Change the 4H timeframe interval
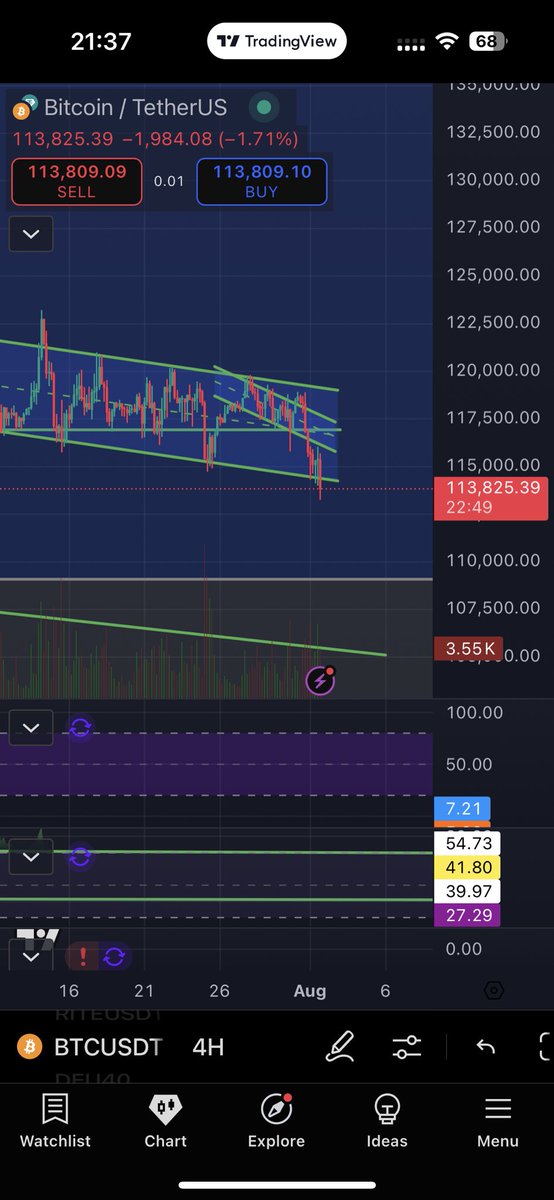This screenshot has width=554, height=1200. 208,1047
